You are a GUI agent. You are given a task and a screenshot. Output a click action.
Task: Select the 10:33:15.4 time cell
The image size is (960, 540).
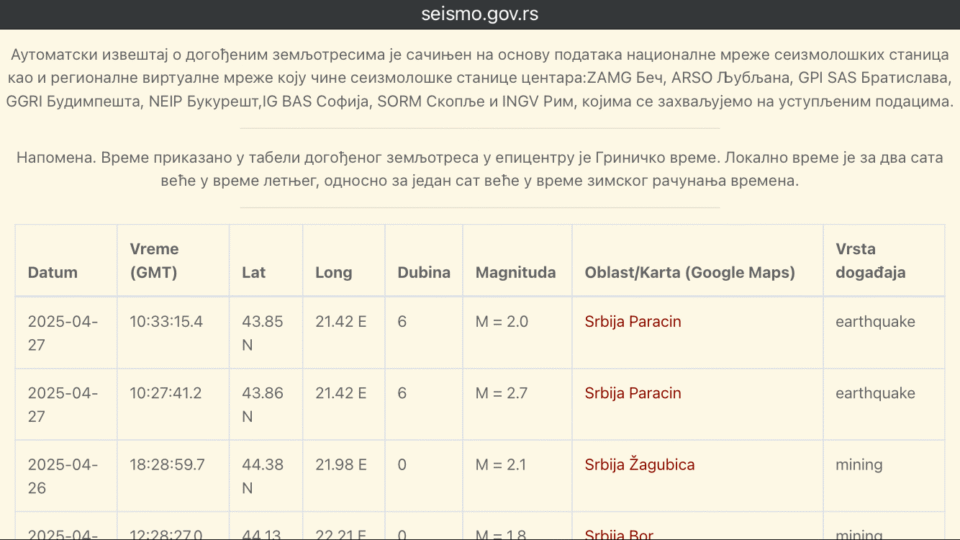click(166, 322)
